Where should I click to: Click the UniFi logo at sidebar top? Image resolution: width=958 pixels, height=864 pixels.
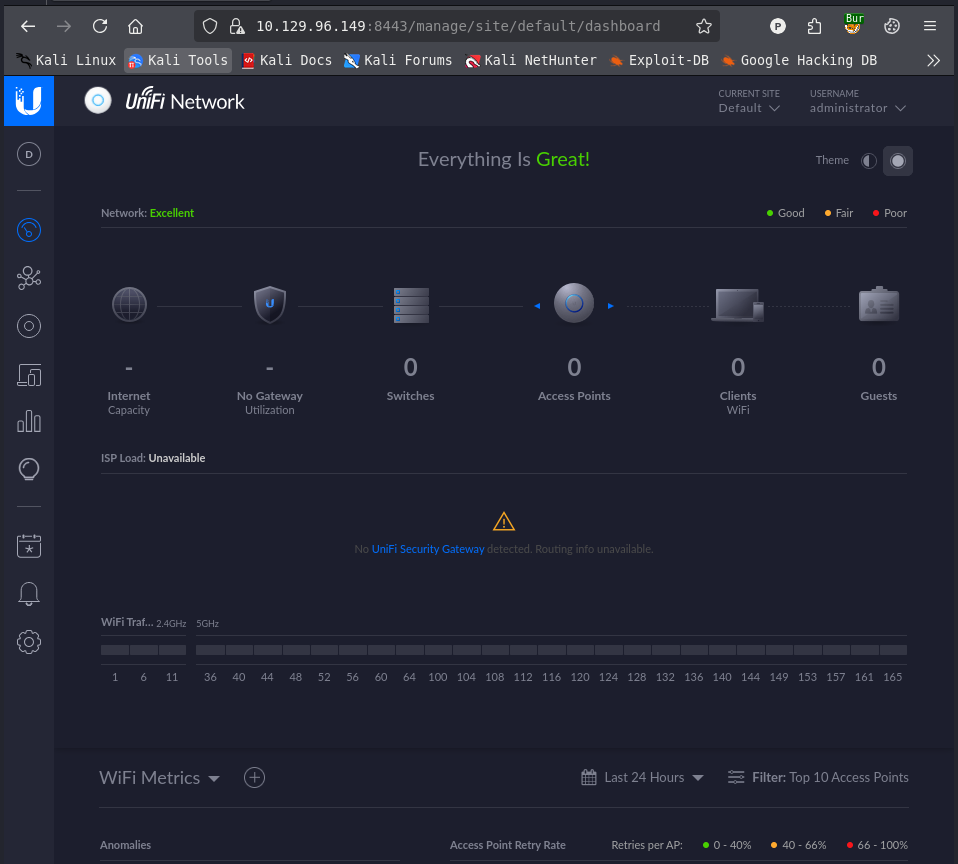pyautogui.click(x=29, y=101)
